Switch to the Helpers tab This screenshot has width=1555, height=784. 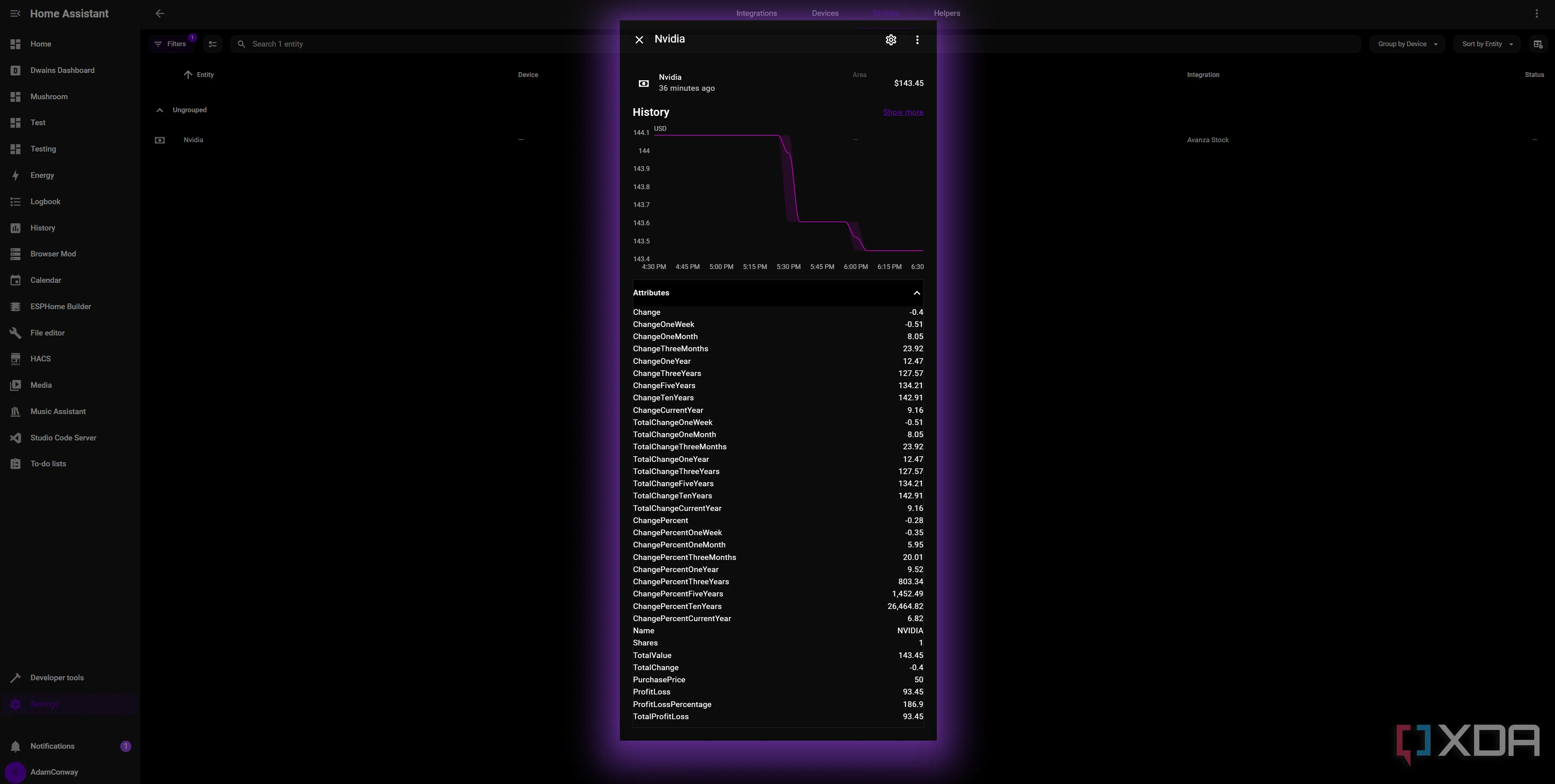pos(947,13)
